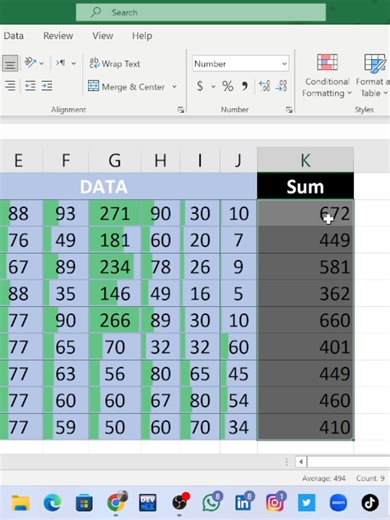390x520 pixels.
Task: Open Instagram from taskbar
Action: (x=275, y=502)
